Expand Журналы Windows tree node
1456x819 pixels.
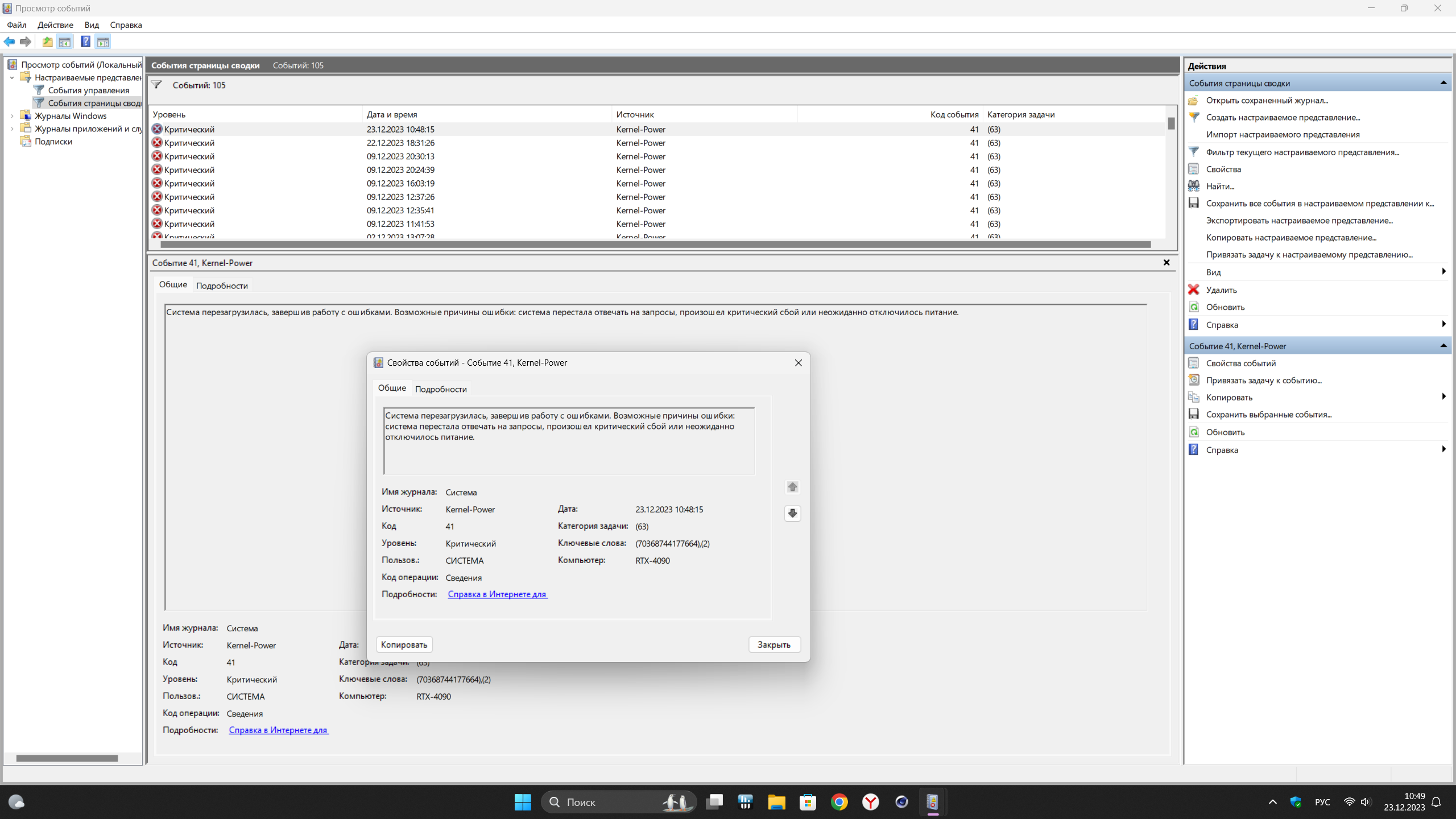pyautogui.click(x=12, y=116)
